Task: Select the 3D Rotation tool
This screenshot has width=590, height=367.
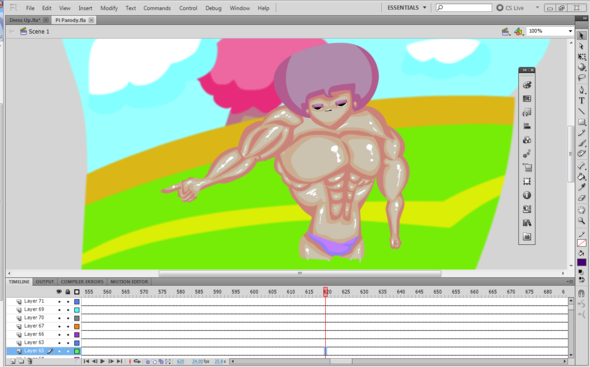Action: click(582, 67)
